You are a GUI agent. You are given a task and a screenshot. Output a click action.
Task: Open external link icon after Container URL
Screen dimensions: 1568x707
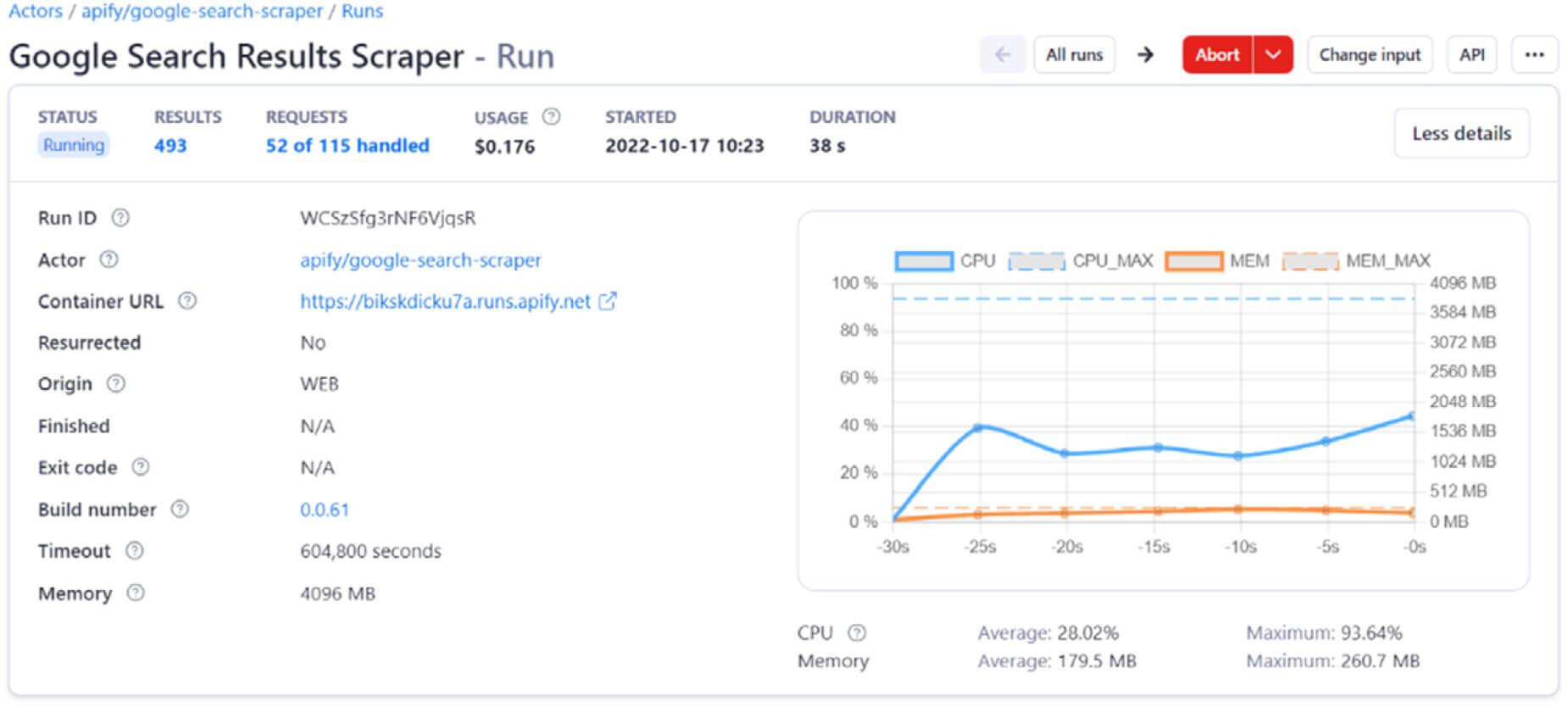608,301
